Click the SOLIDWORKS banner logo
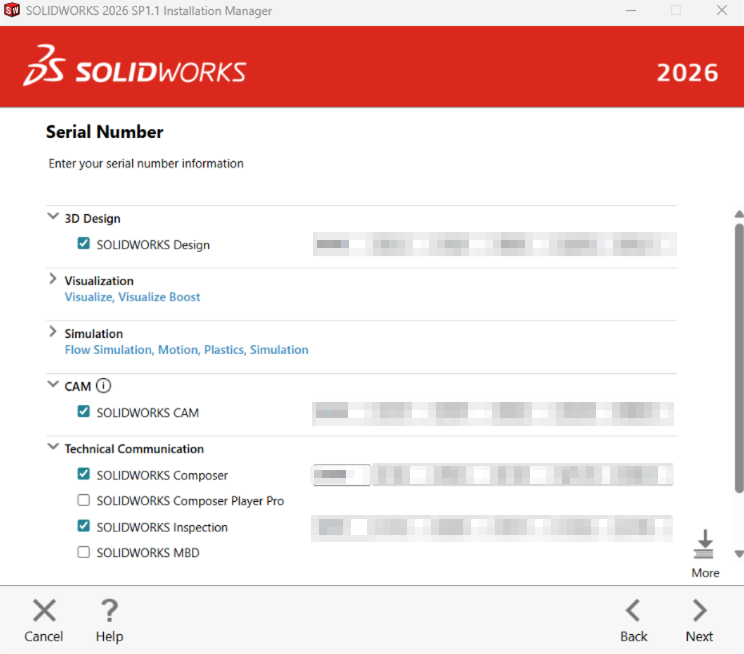Viewport: 744px width, 654px height. (x=134, y=66)
